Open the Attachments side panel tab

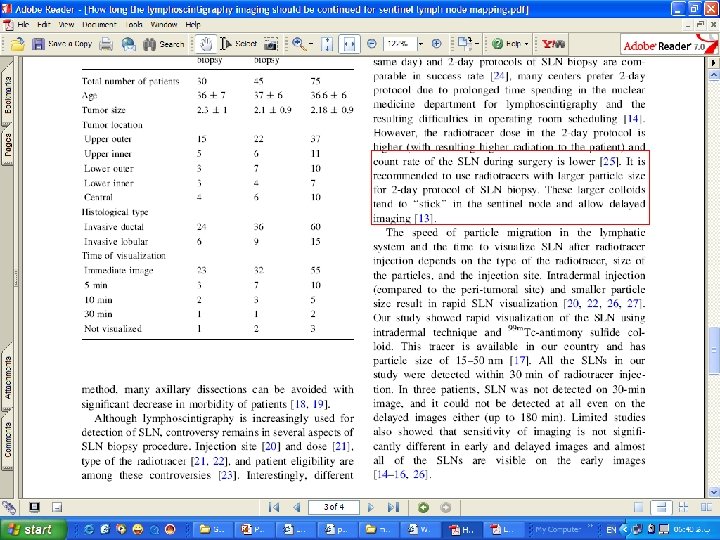[x=7, y=379]
